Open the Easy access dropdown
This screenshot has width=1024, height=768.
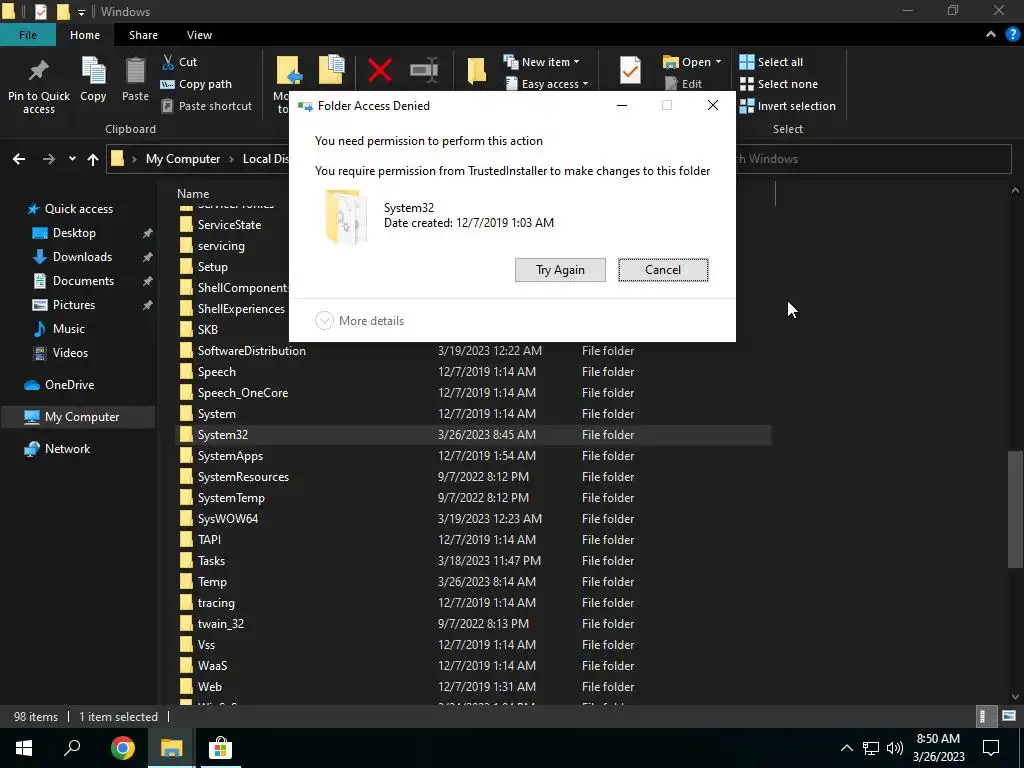[547, 84]
